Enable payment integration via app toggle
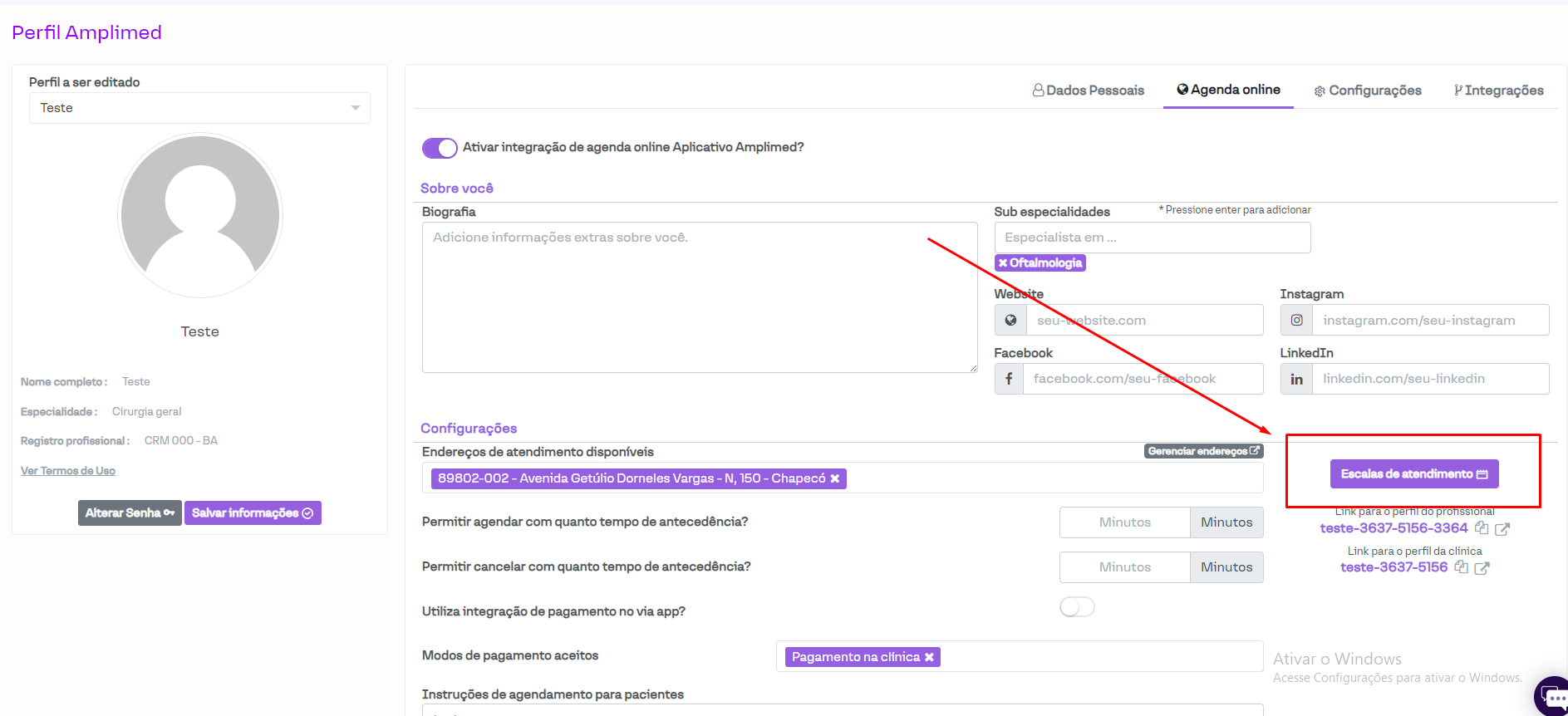 [1077, 607]
